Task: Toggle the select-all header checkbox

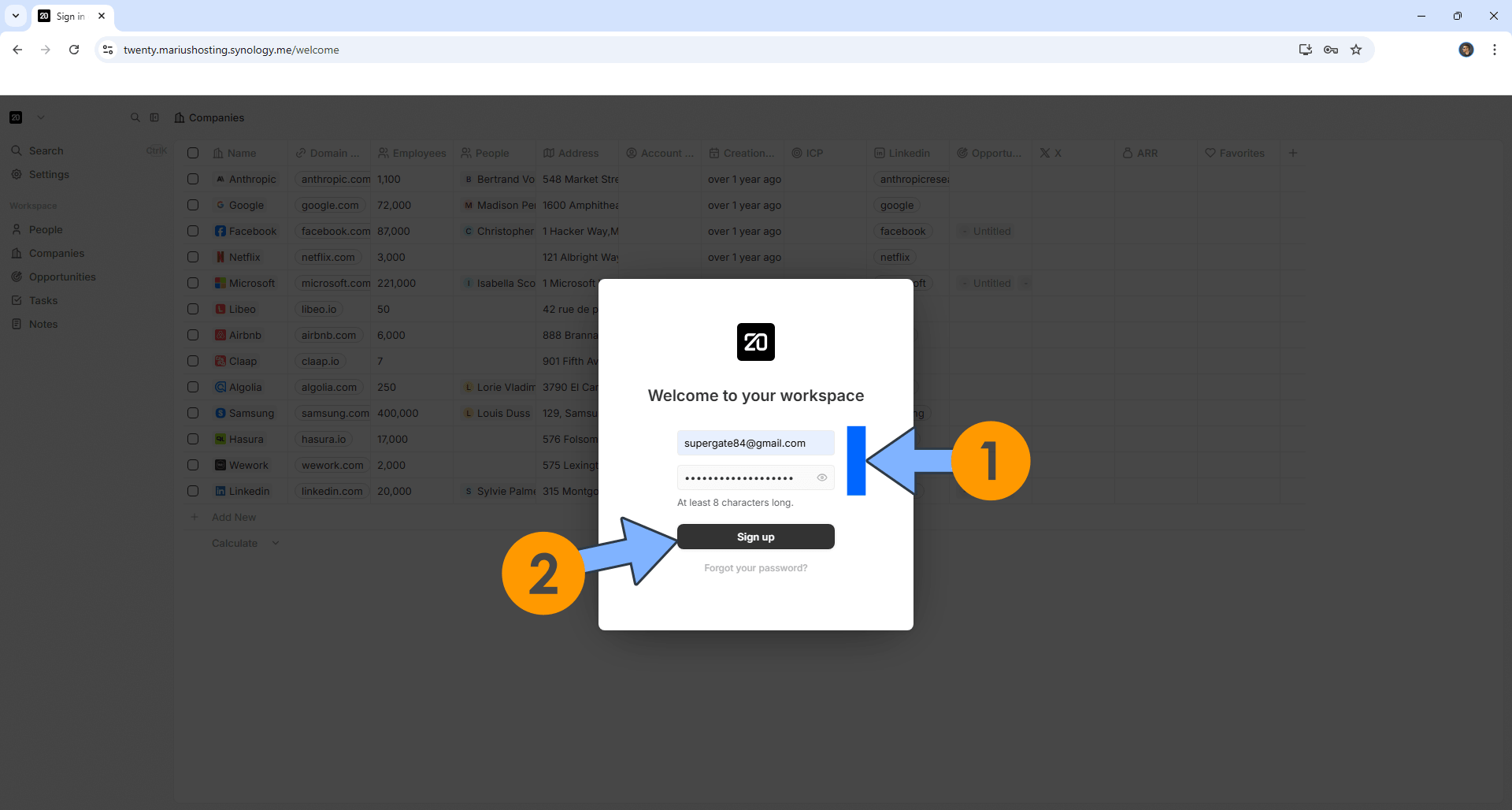Action: point(193,153)
